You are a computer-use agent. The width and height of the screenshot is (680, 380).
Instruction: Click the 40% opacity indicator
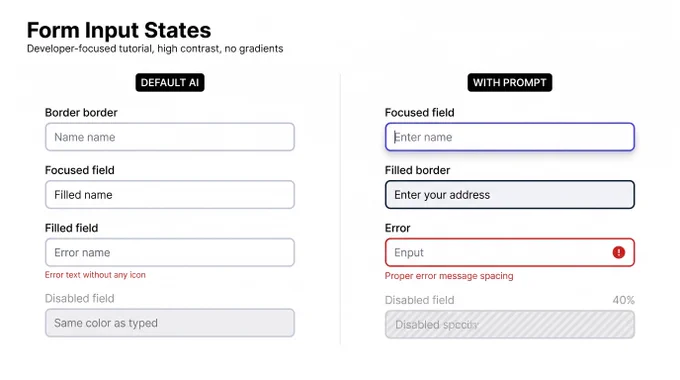coord(623,300)
